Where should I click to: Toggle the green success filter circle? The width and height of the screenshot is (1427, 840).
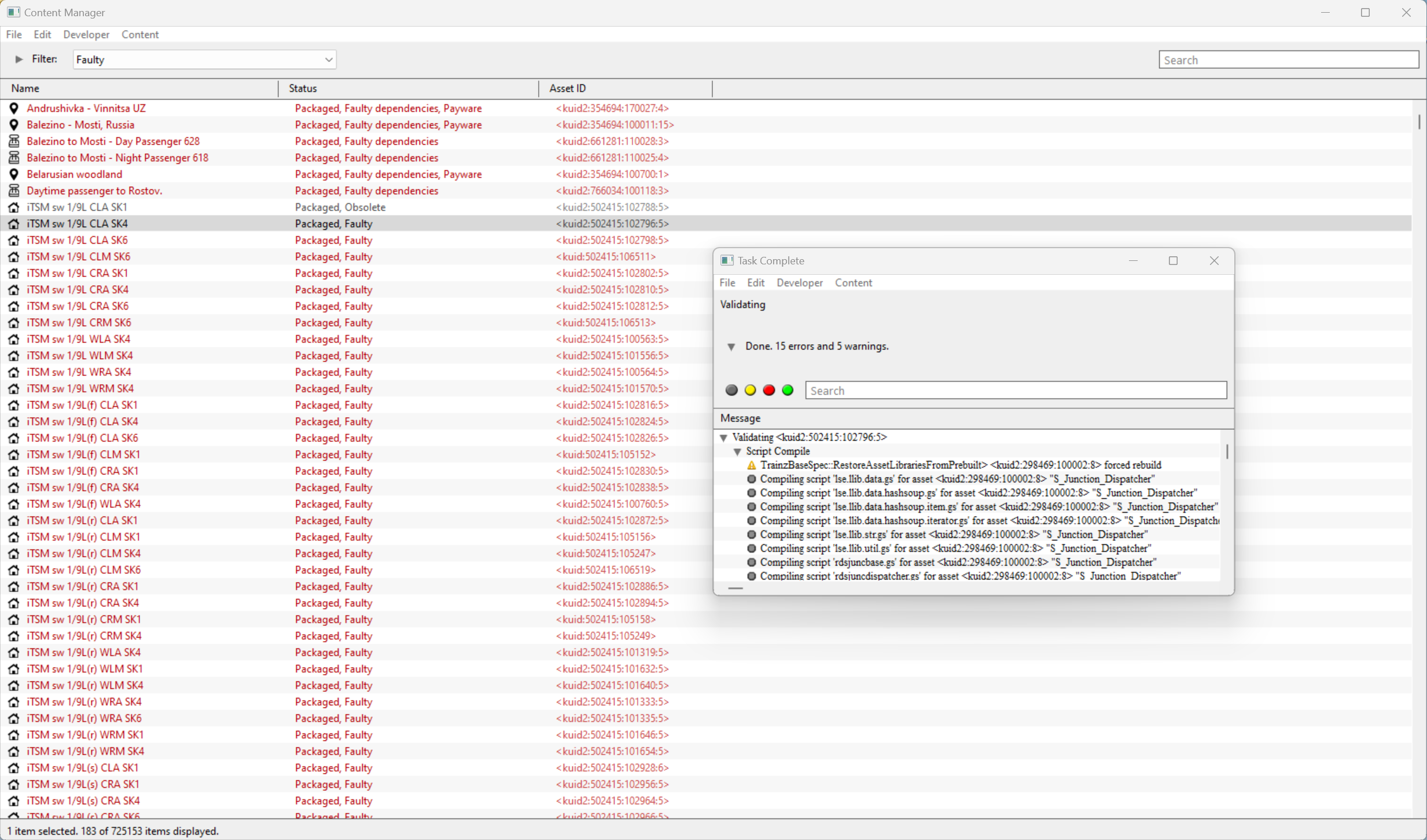click(x=788, y=390)
